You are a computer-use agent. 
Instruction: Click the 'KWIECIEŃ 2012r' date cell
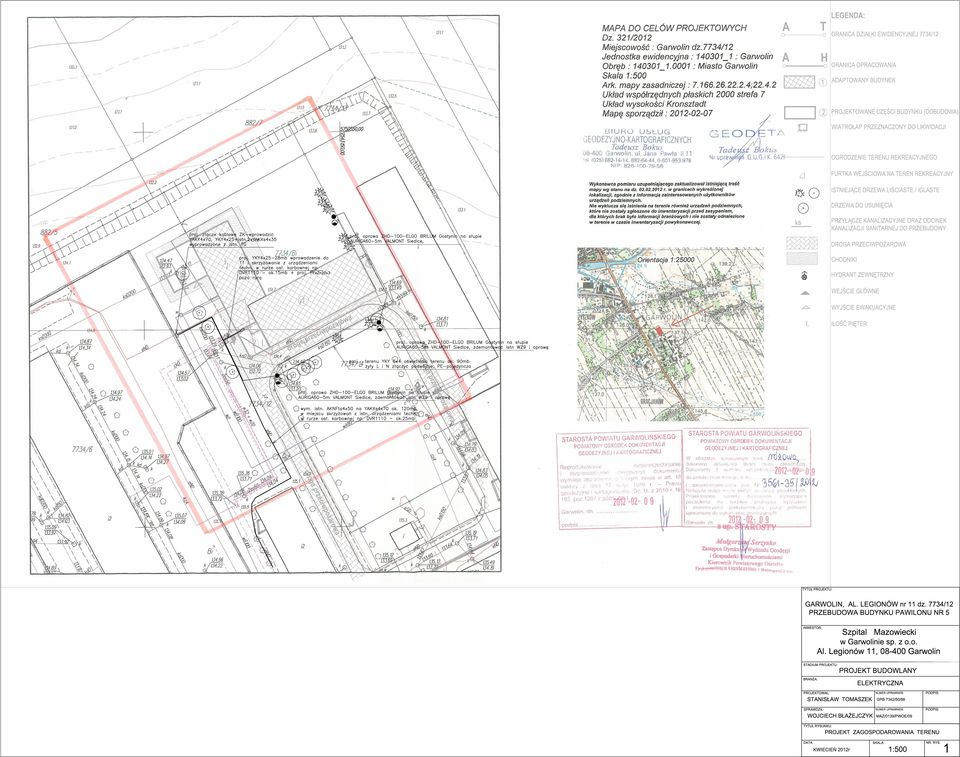(x=833, y=748)
